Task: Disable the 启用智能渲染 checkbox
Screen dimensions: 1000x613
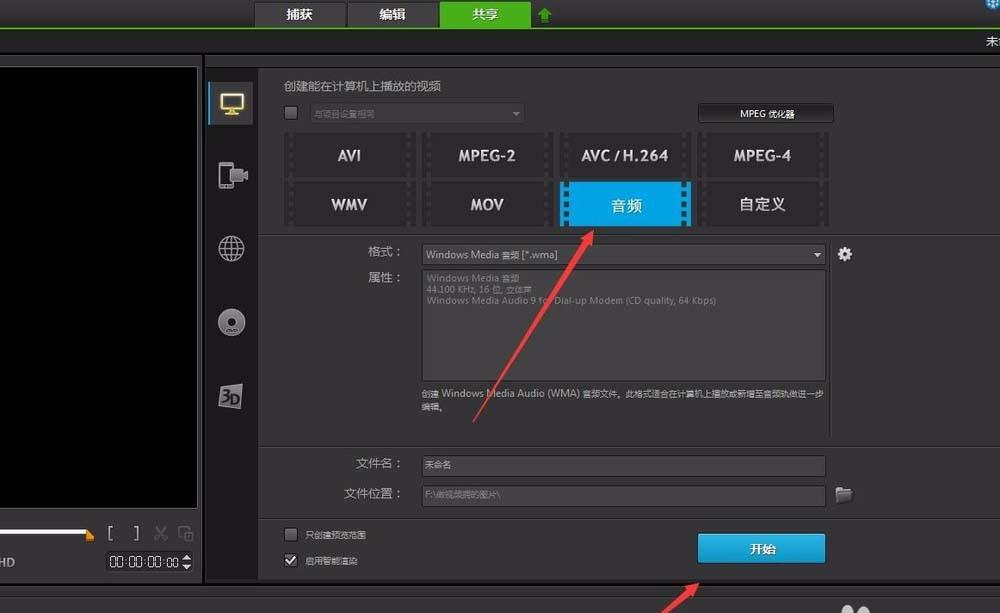Action: (x=290, y=560)
